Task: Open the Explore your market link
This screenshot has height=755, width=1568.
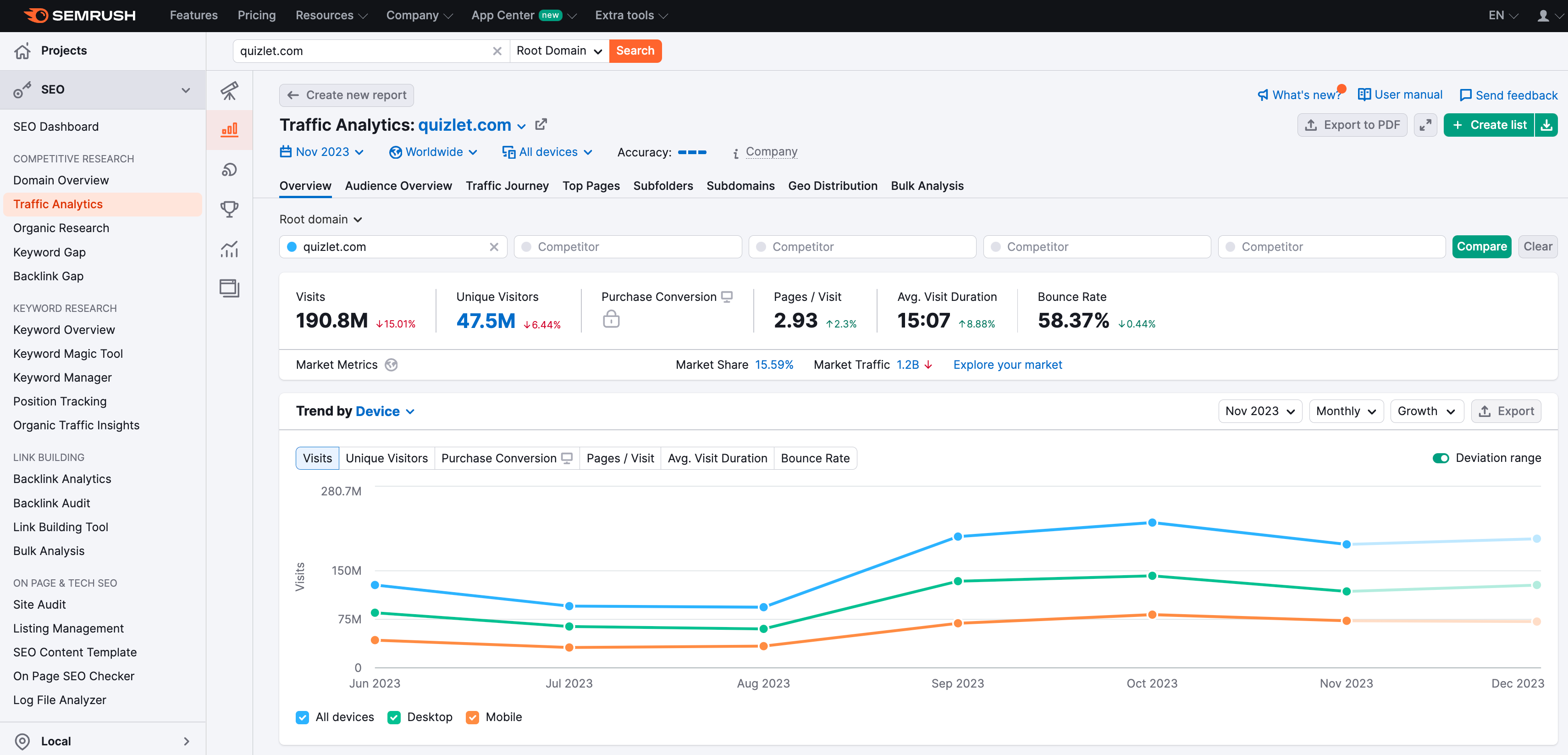Action: [x=1007, y=365]
